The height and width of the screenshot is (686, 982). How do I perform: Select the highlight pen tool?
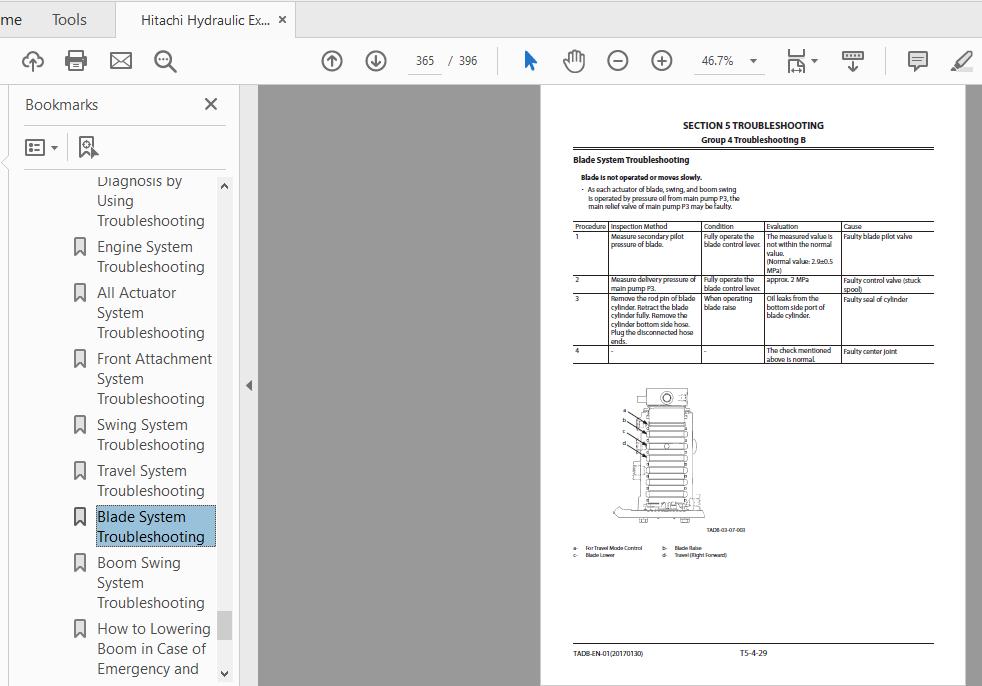coord(961,61)
